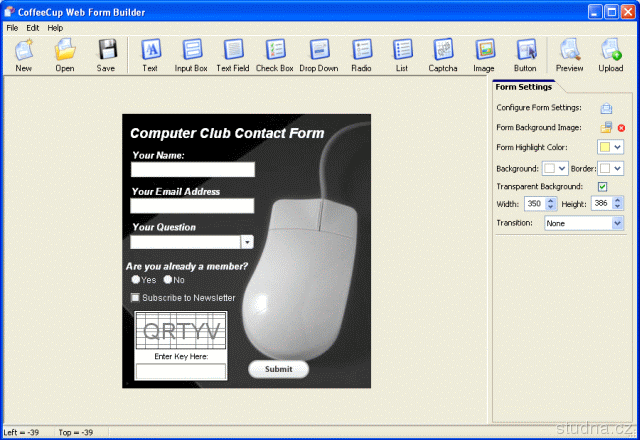Open the Help menu
Viewport: 640px width, 440px height.
[55, 28]
